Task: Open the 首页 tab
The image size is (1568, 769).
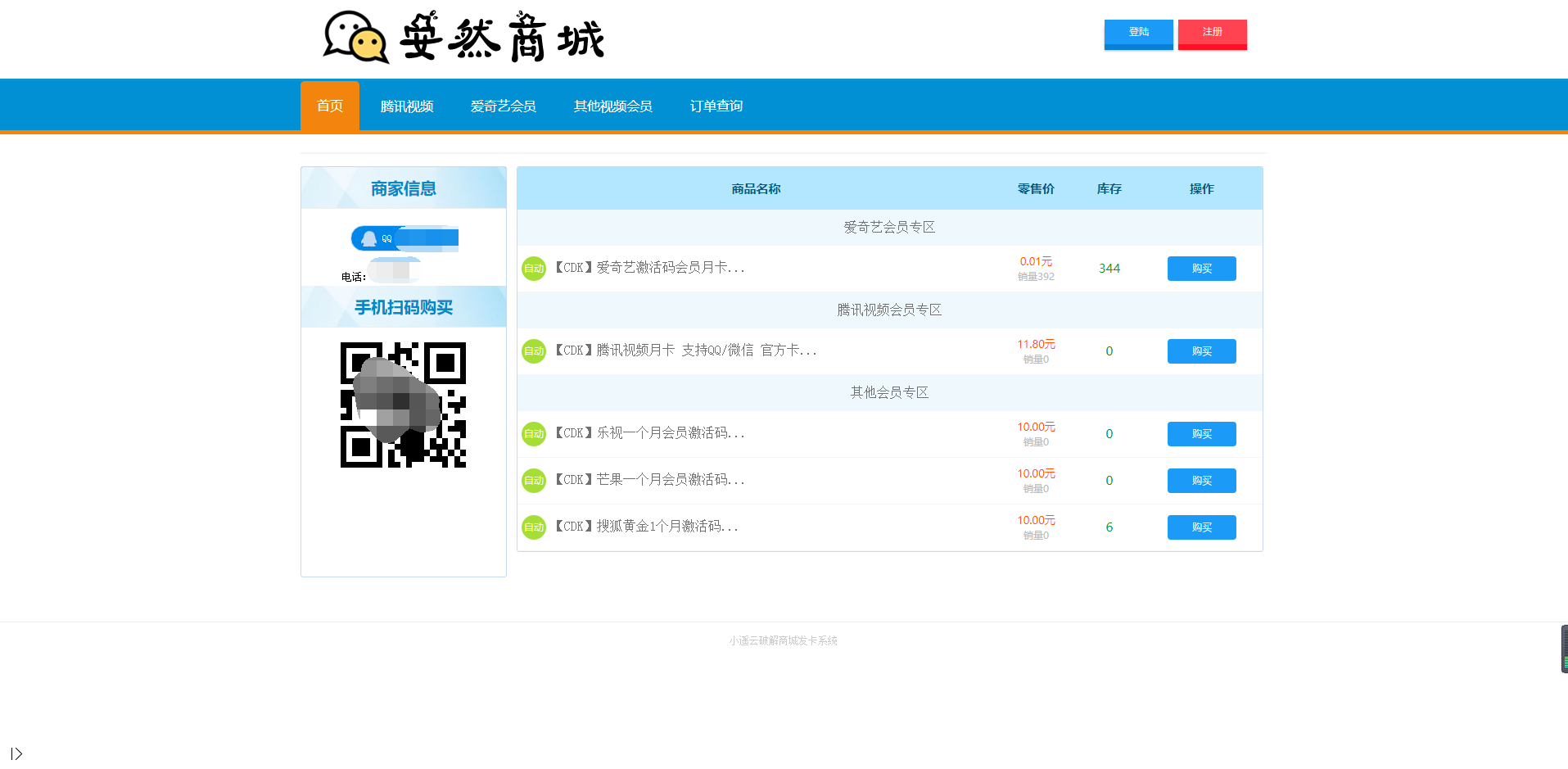Action: pyautogui.click(x=330, y=106)
